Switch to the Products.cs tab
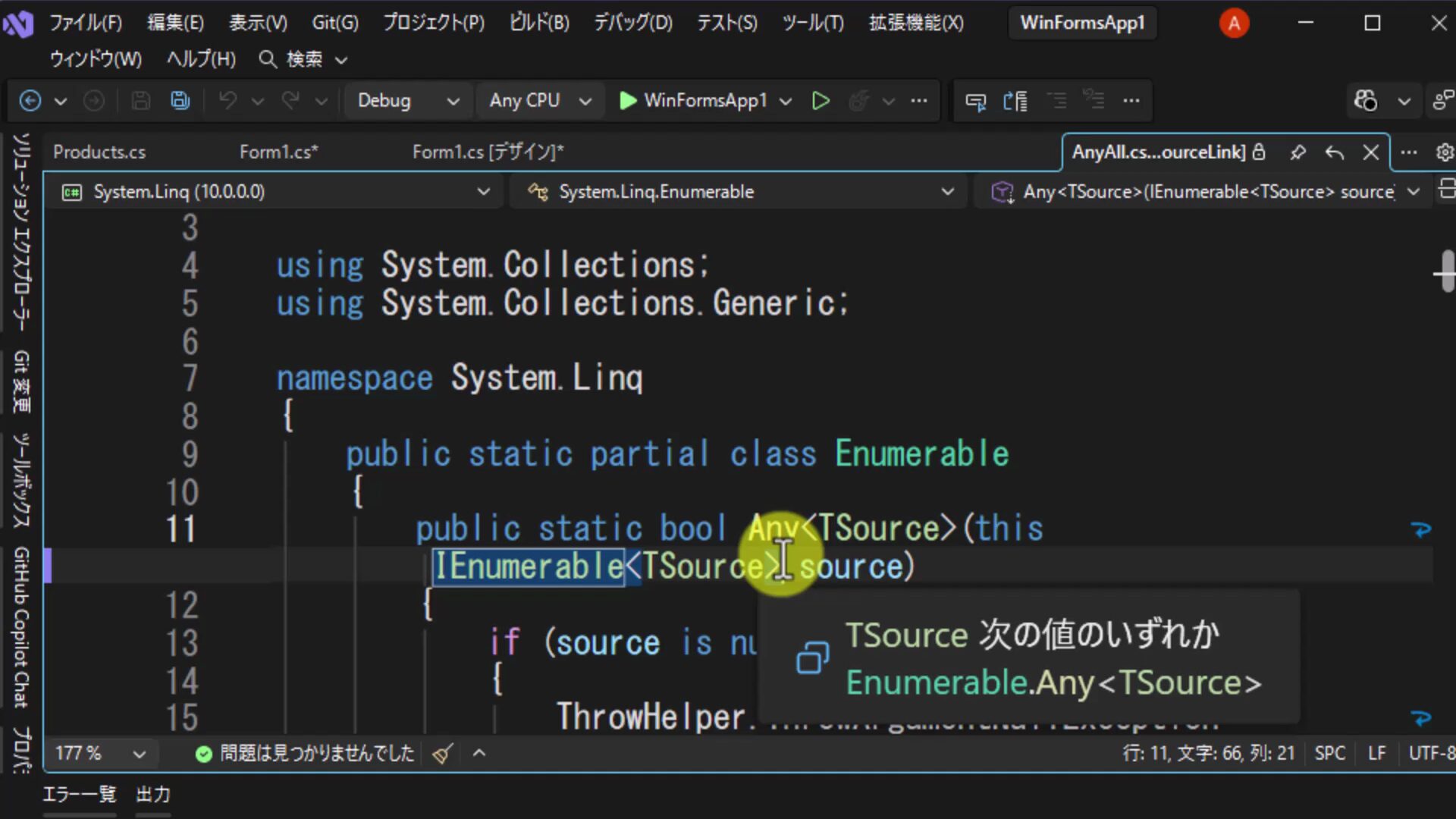1456x819 pixels. pos(99,152)
